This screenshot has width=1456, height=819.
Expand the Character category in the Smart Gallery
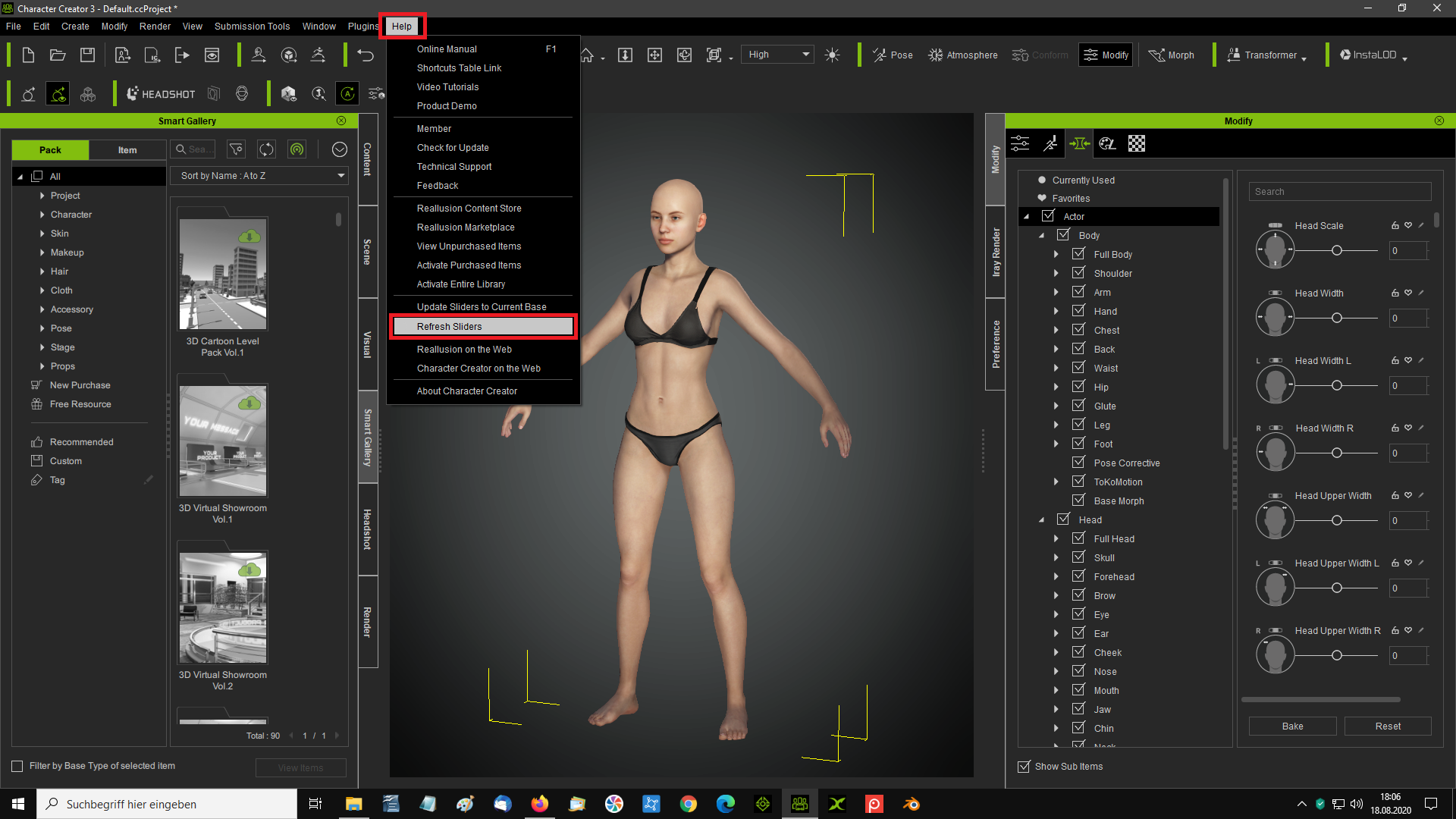pos(42,215)
